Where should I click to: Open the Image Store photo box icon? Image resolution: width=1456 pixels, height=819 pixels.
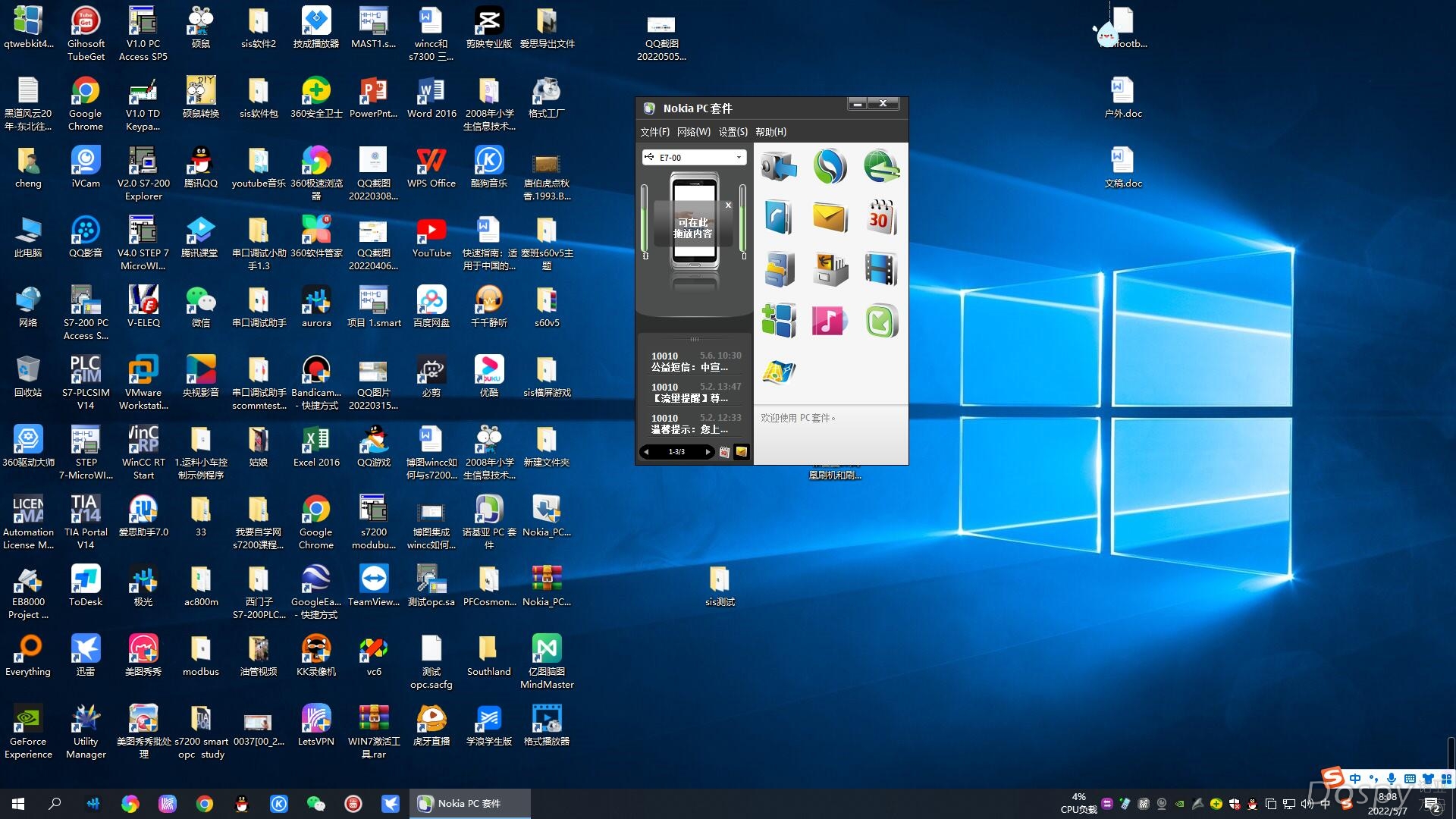(x=830, y=269)
